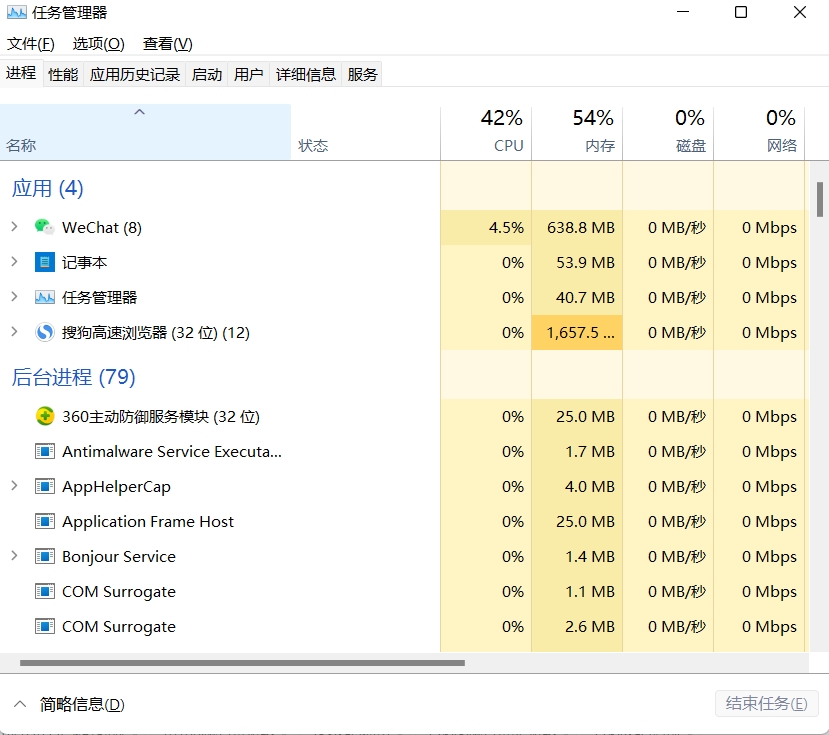Sort by the 磁盘 column header
The width and height of the screenshot is (829, 735).
668,132
